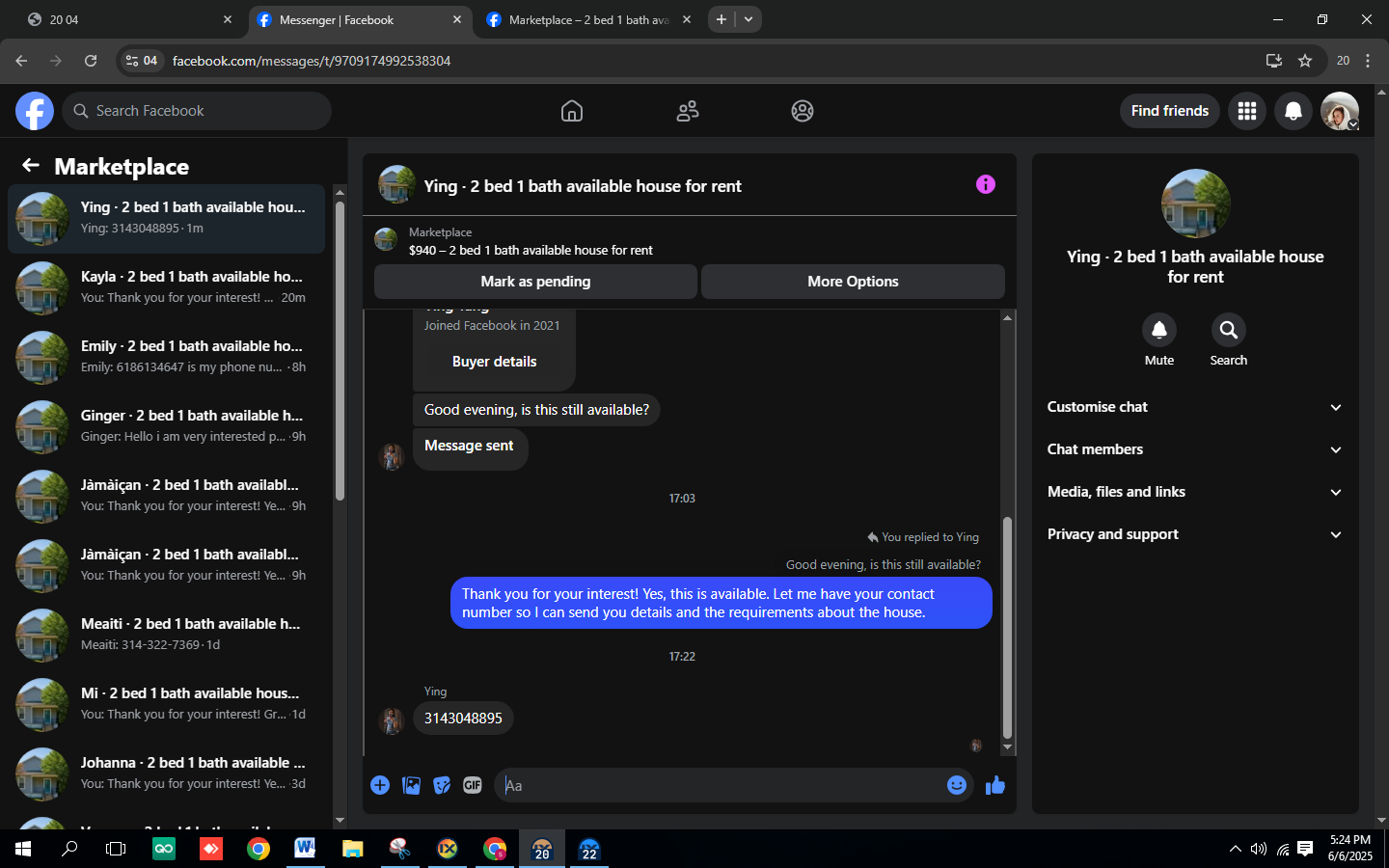This screenshot has height=868, width=1389.
Task: Open more actions plus icon in composer
Action: tap(380, 785)
